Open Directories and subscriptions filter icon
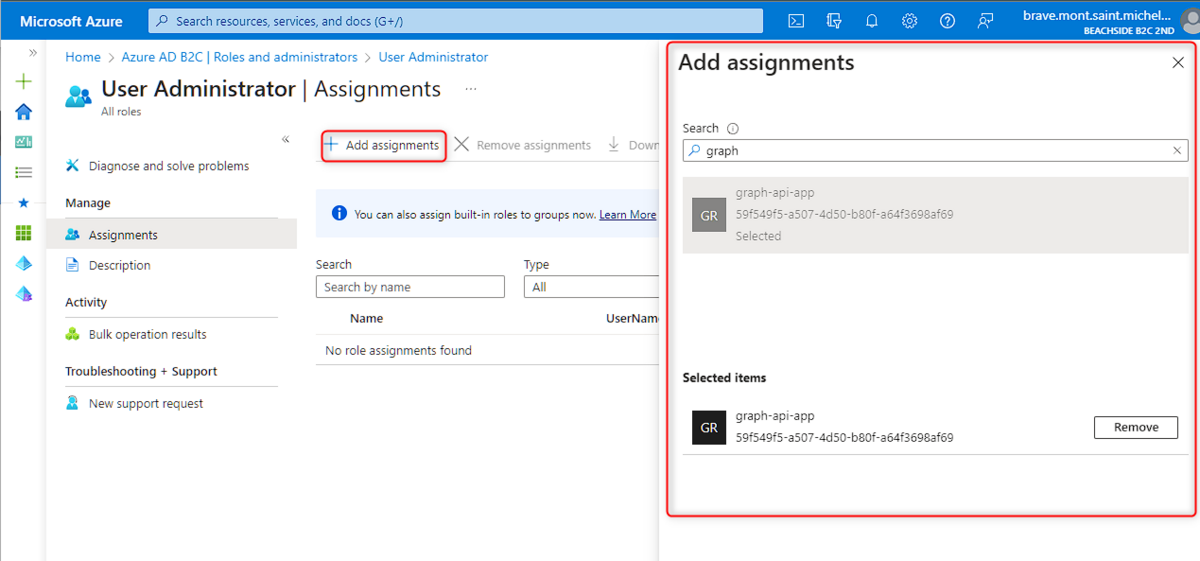This screenshot has height=561, width=1200. tap(834, 21)
